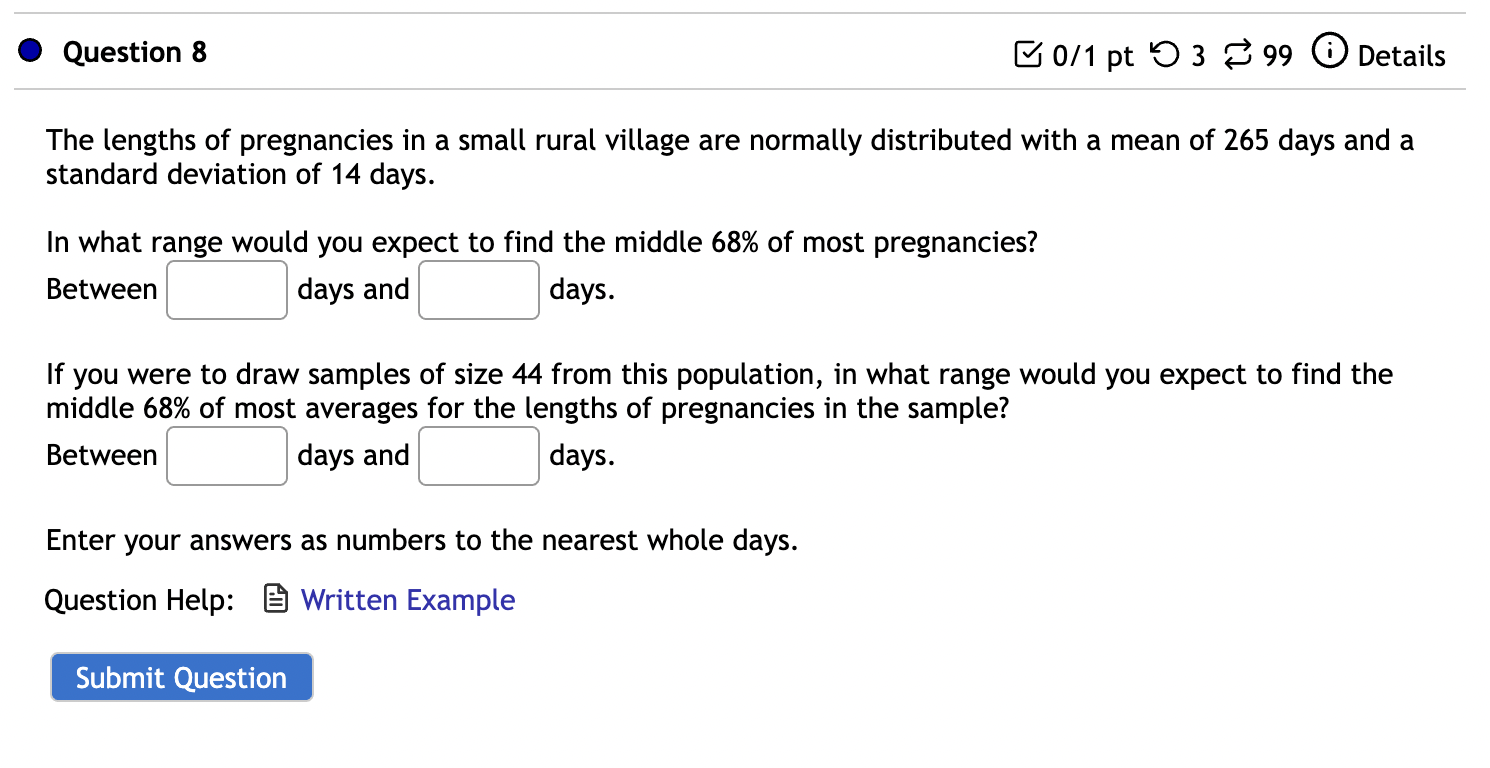Click the 0/1 pt score label

tap(1095, 56)
